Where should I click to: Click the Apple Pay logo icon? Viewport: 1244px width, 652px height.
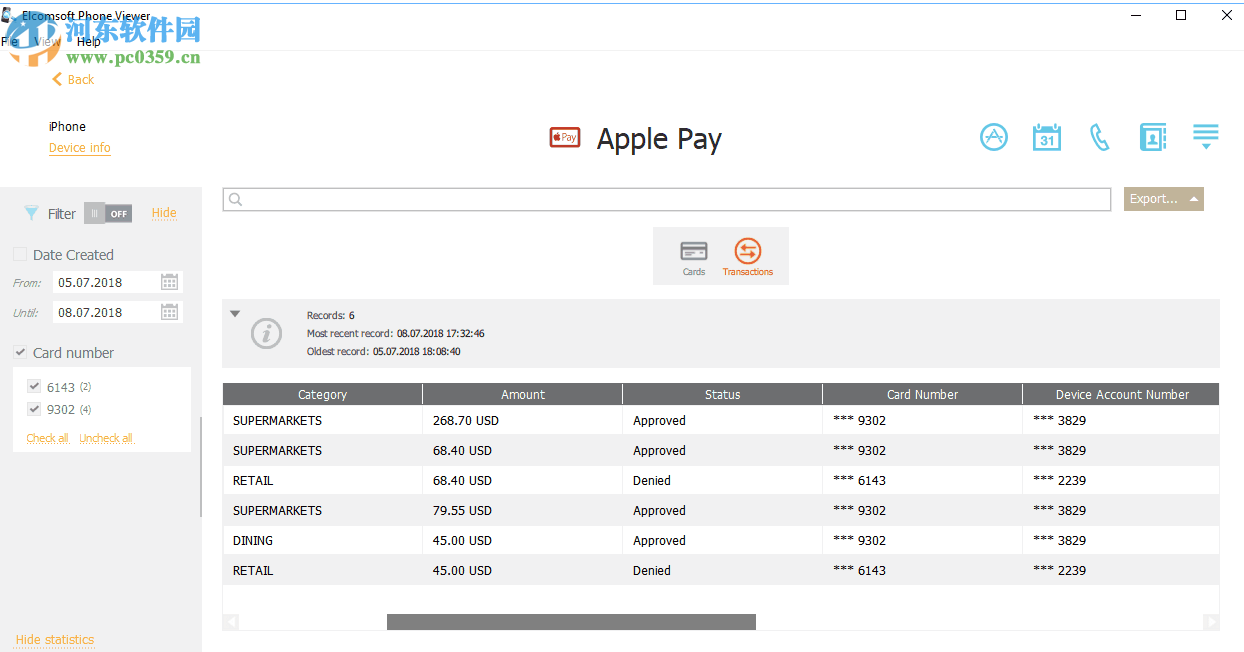pyautogui.click(x=565, y=138)
